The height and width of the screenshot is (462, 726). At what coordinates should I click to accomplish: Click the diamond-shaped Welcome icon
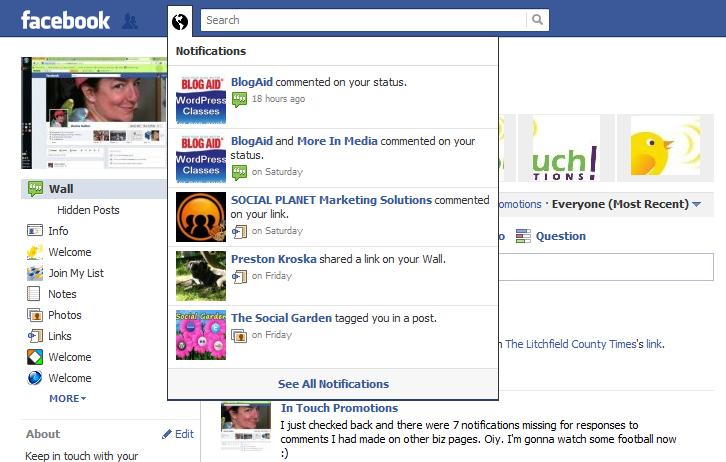pyautogui.click(x=35, y=357)
